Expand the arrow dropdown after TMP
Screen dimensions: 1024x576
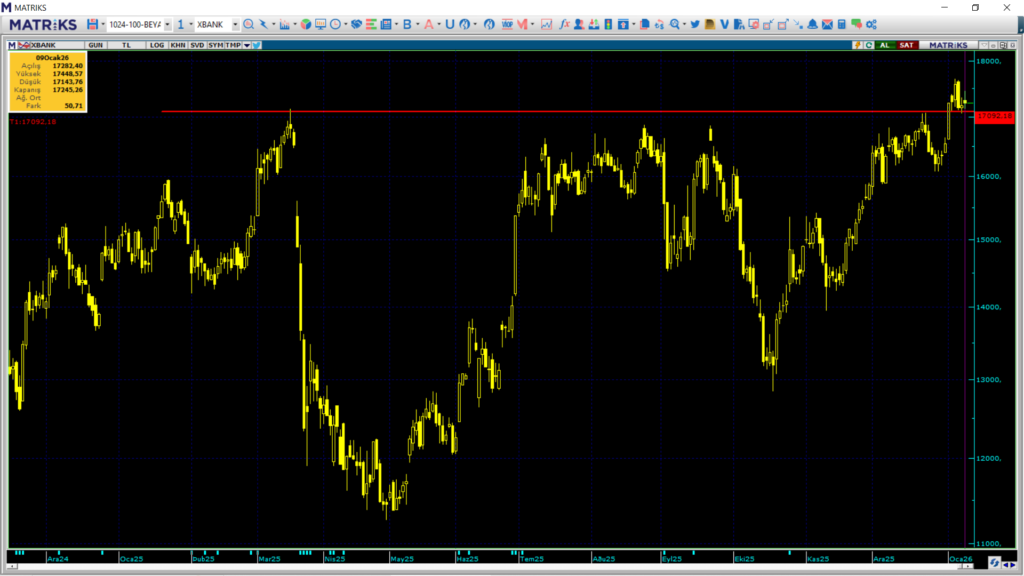point(246,45)
